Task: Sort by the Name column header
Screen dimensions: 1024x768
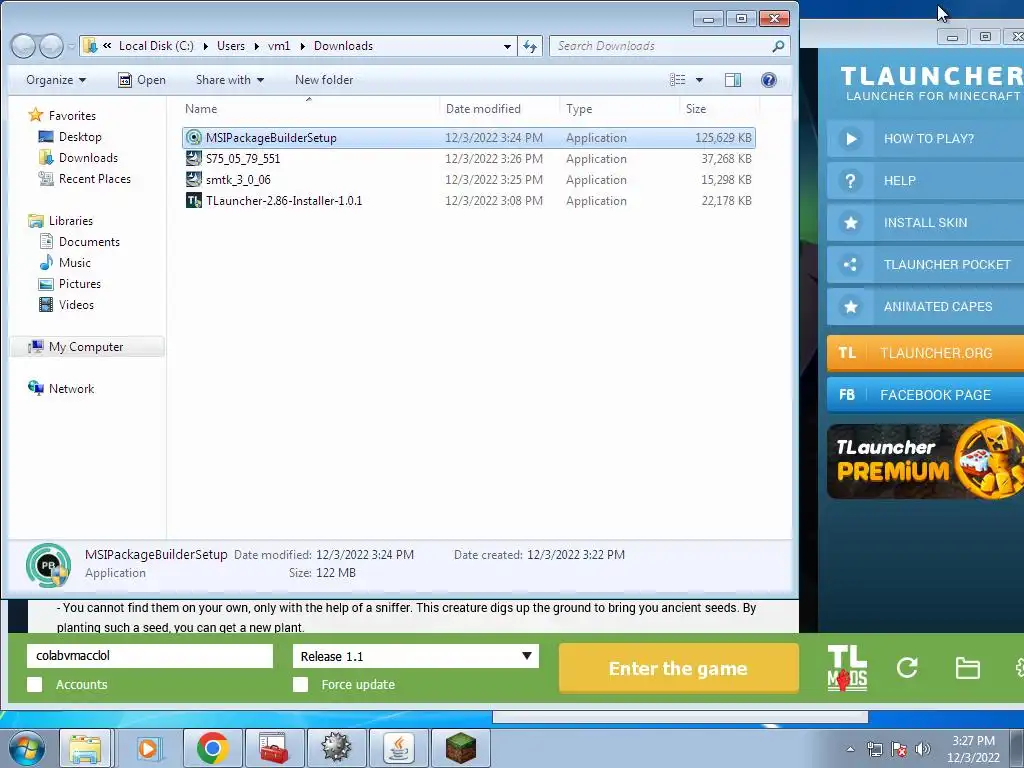Action: 310,109
